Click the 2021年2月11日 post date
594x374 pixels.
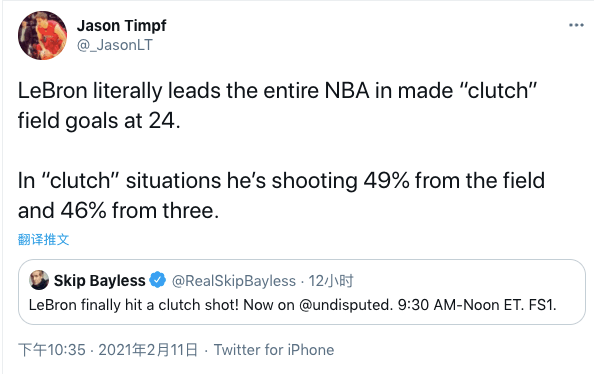pos(148,349)
